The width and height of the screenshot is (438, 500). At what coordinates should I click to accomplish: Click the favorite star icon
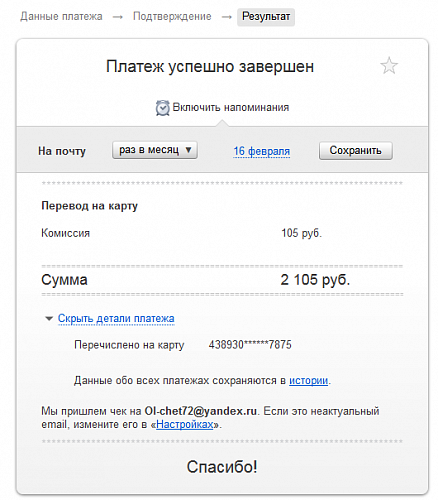(x=389, y=66)
